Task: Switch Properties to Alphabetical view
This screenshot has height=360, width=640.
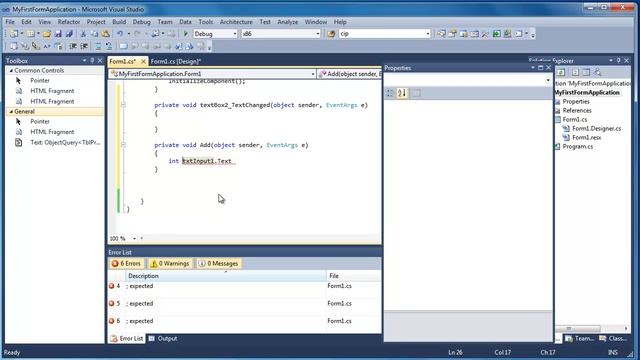Action: tap(402, 93)
